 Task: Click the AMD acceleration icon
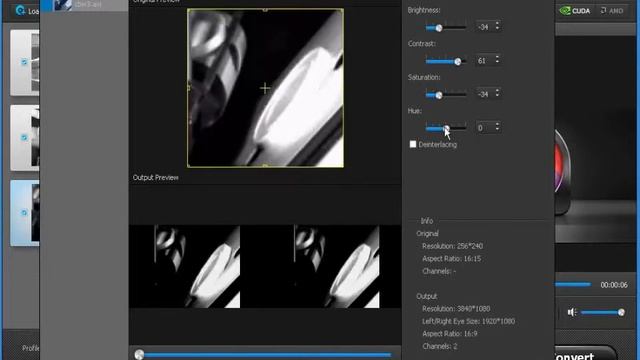pyautogui.click(x=612, y=11)
